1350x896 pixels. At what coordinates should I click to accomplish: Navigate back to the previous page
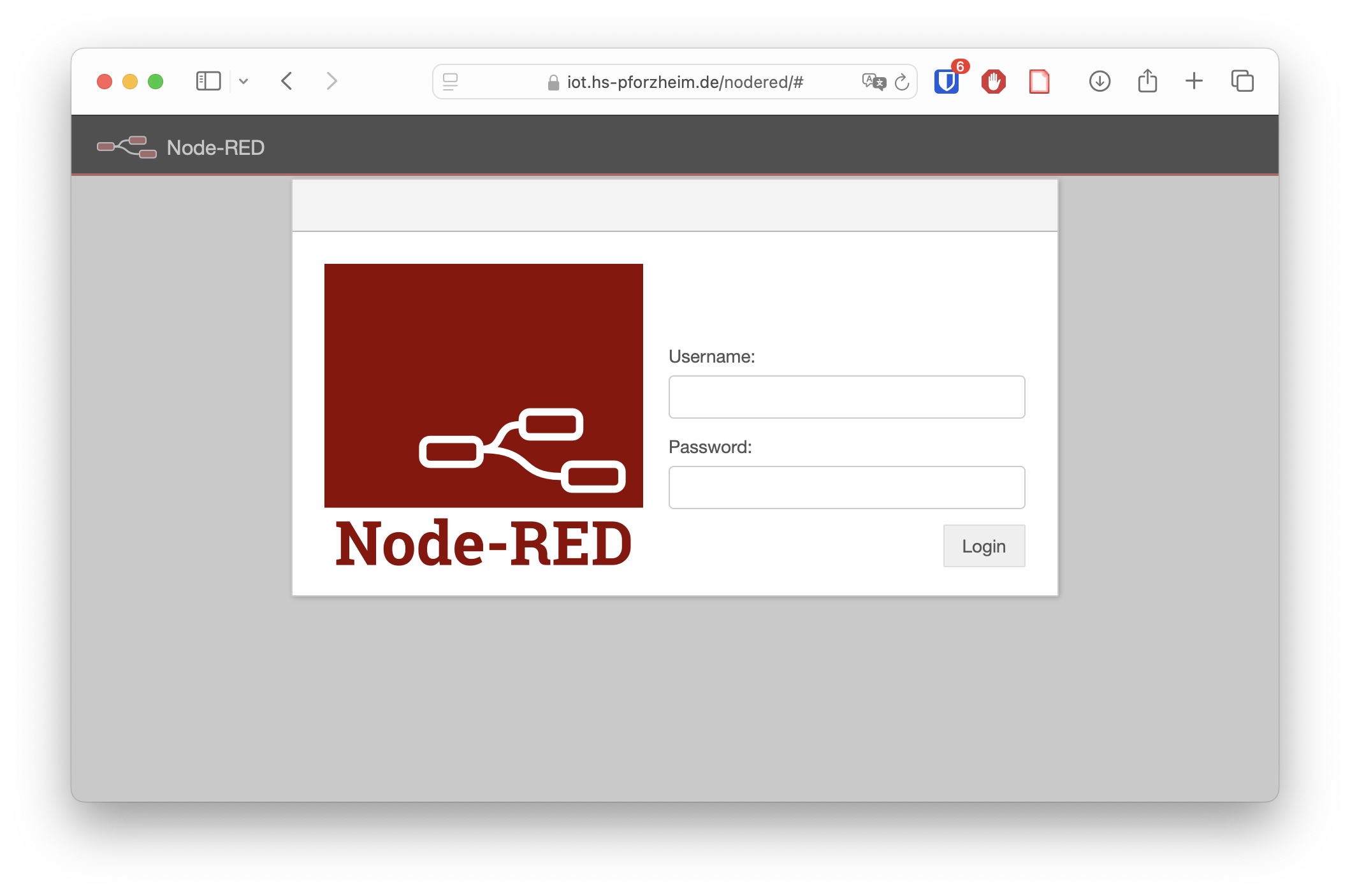(x=286, y=81)
